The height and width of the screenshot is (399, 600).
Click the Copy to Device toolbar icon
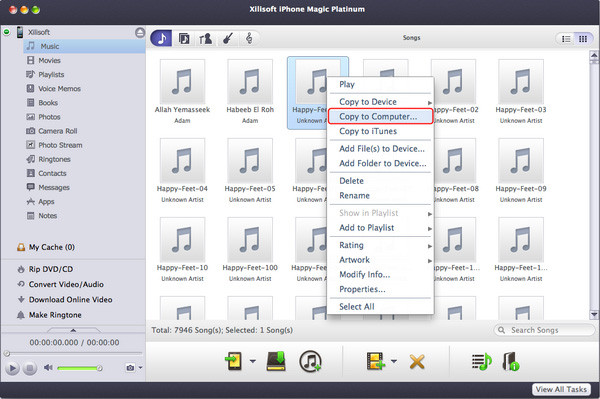click(233, 361)
